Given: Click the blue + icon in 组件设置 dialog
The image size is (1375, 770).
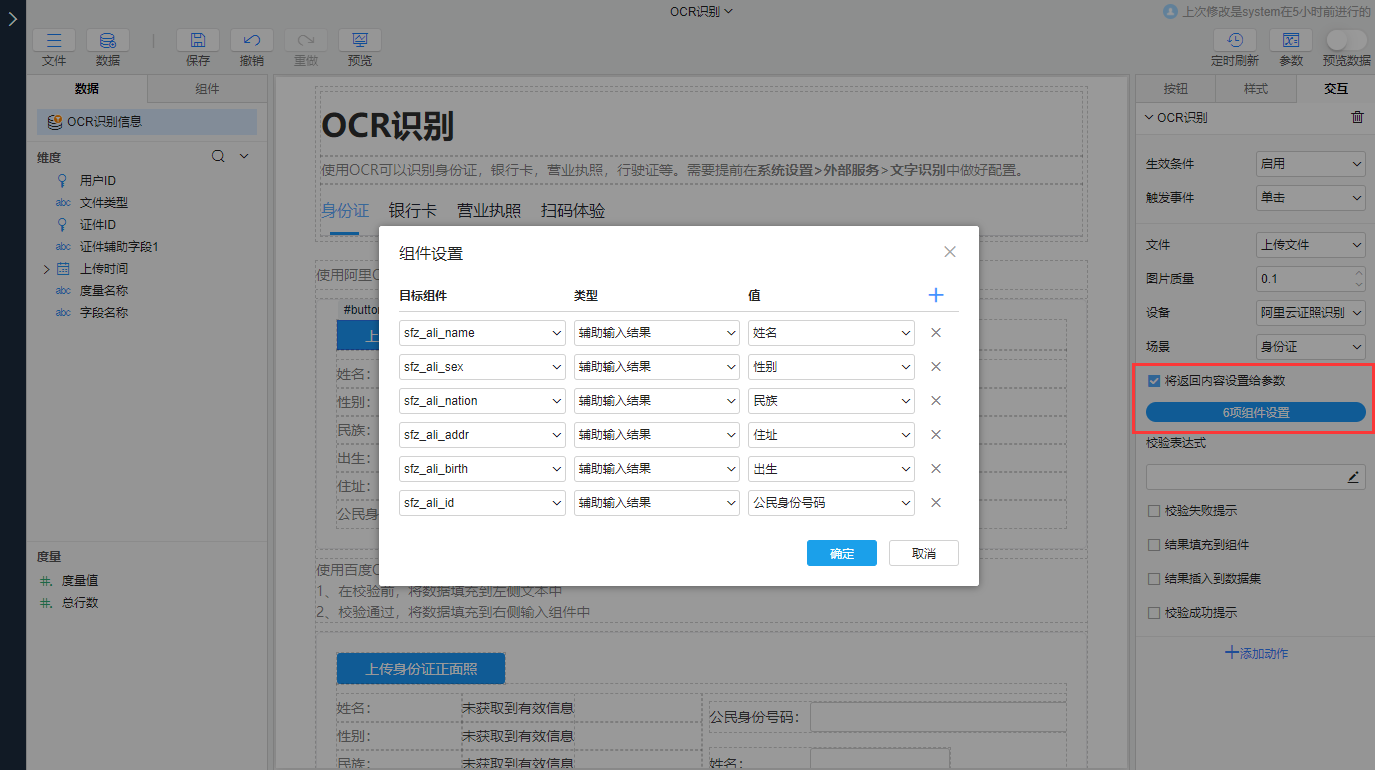Looking at the screenshot, I should 936,294.
